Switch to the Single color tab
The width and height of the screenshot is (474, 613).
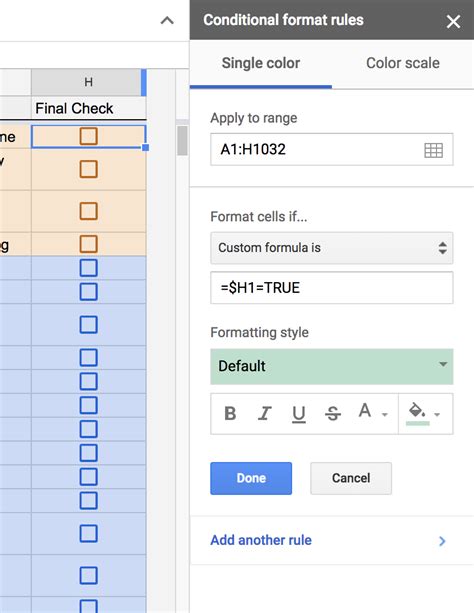pos(261,63)
